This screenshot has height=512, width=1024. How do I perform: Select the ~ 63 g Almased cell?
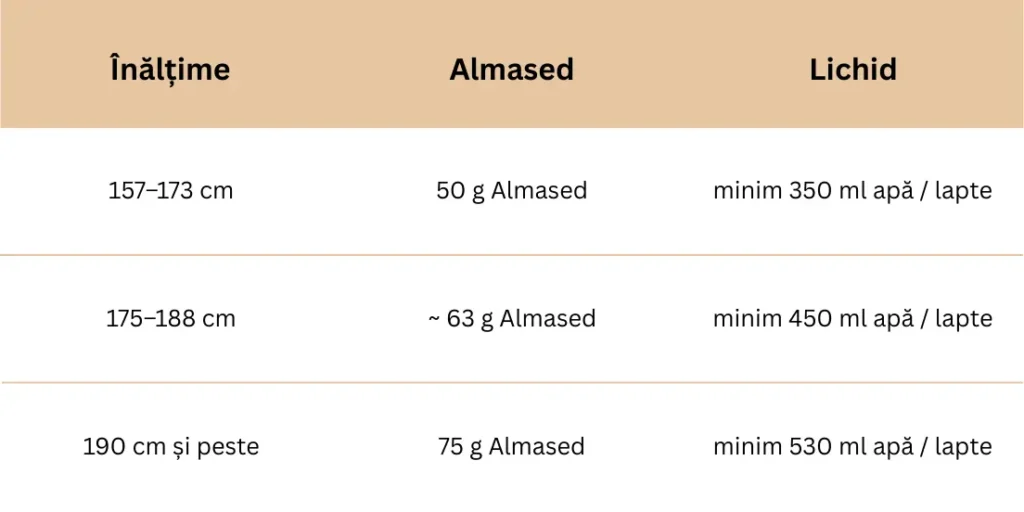pyautogui.click(x=511, y=319)
